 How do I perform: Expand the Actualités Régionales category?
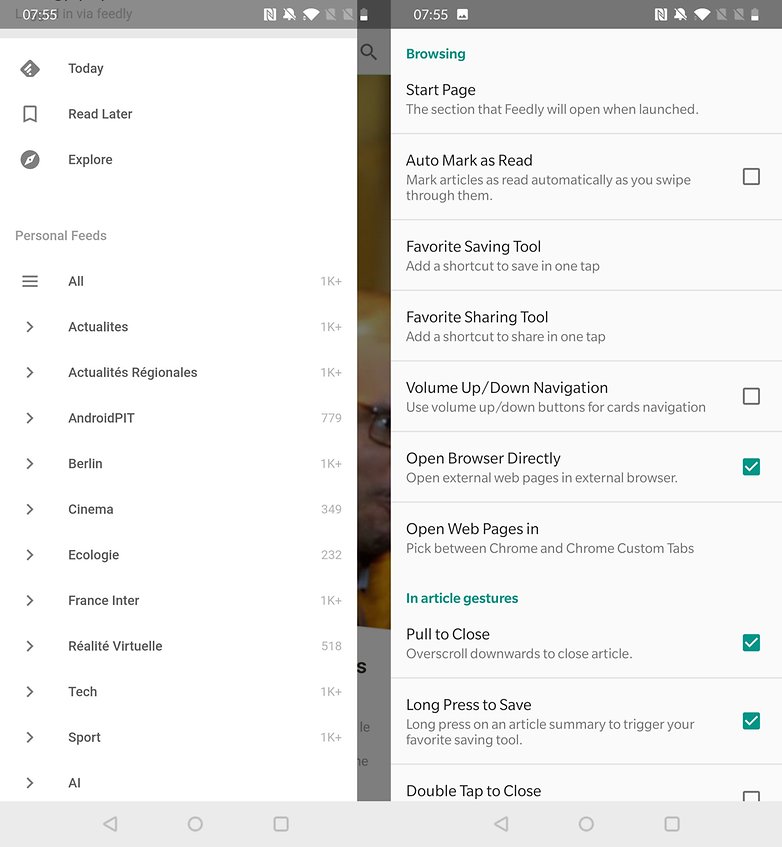pyautogui.click(x=30, y=372)
